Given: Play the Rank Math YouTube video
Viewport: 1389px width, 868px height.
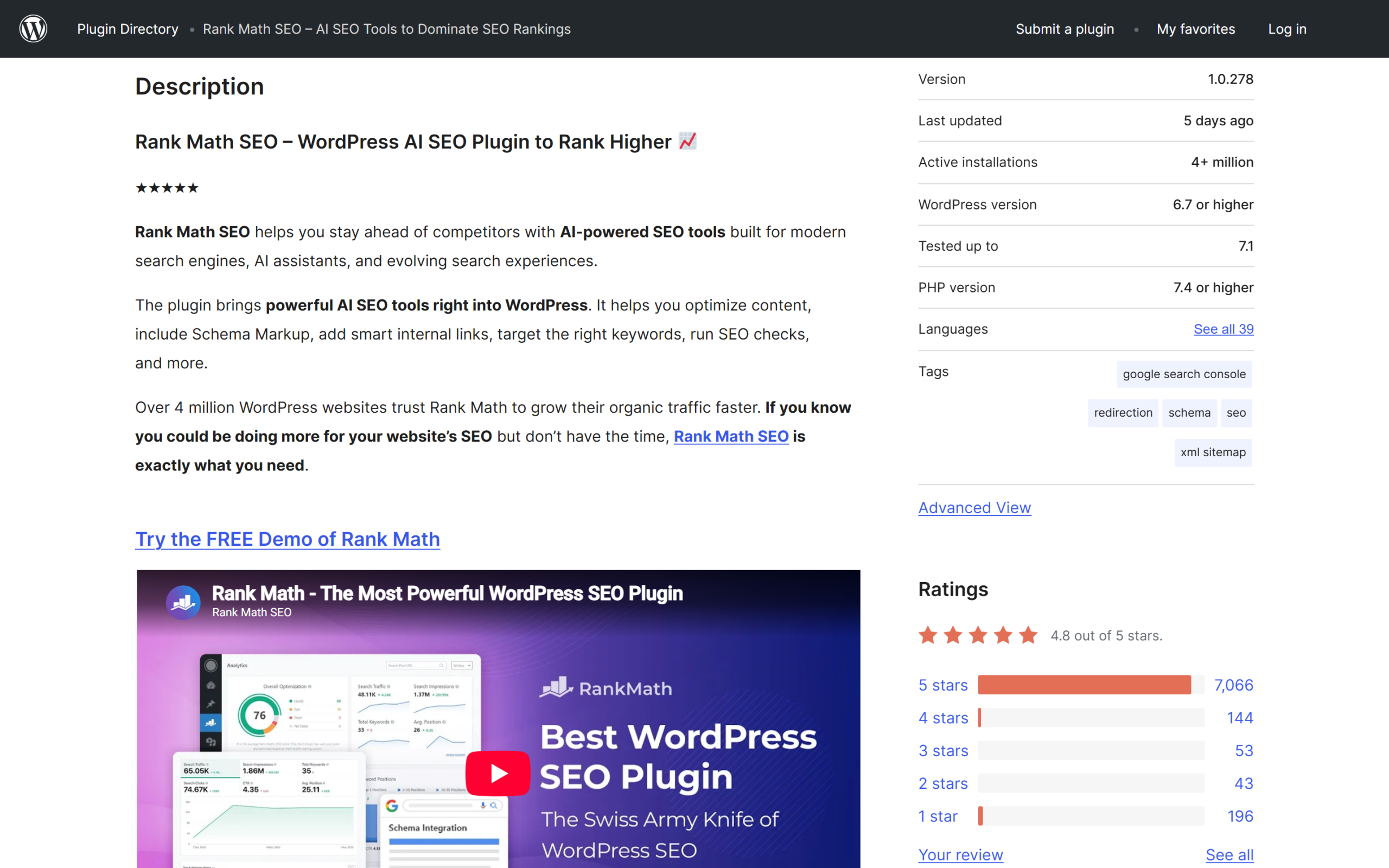Looking at the screenshot, I should point(497,773).
